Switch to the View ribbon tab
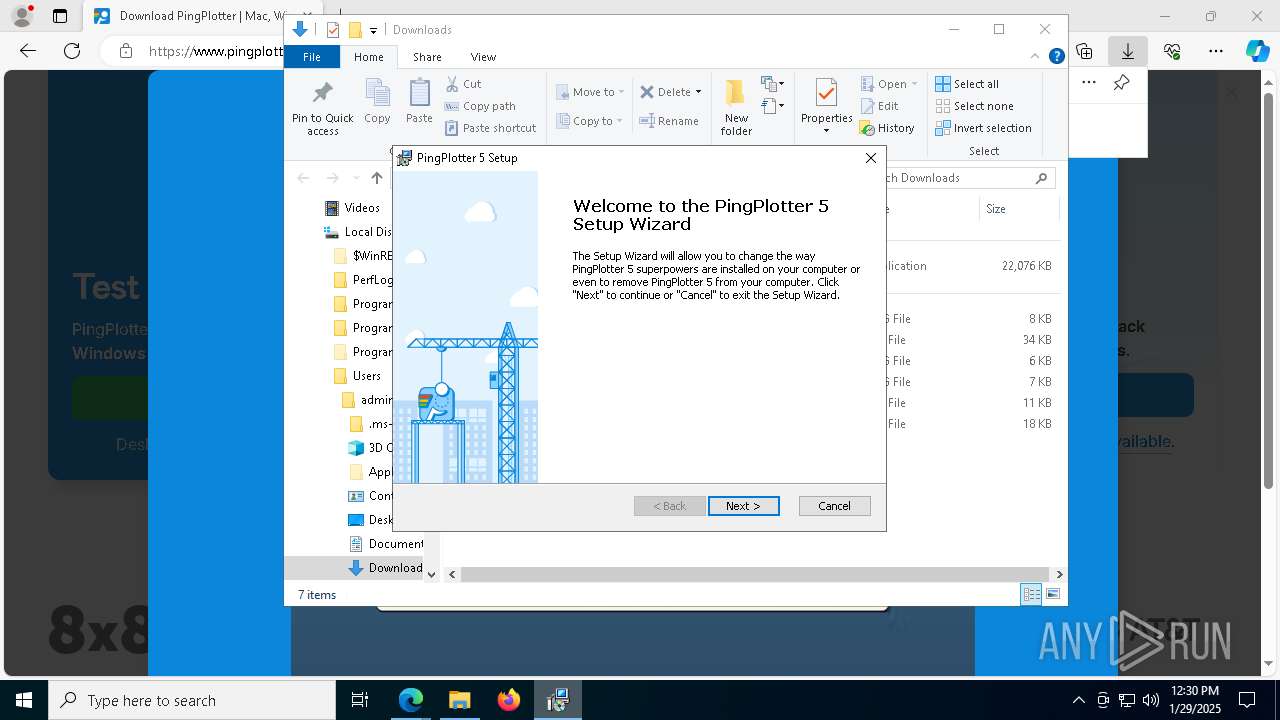This screenshot has height=720, width=1280. click(483, 57)
